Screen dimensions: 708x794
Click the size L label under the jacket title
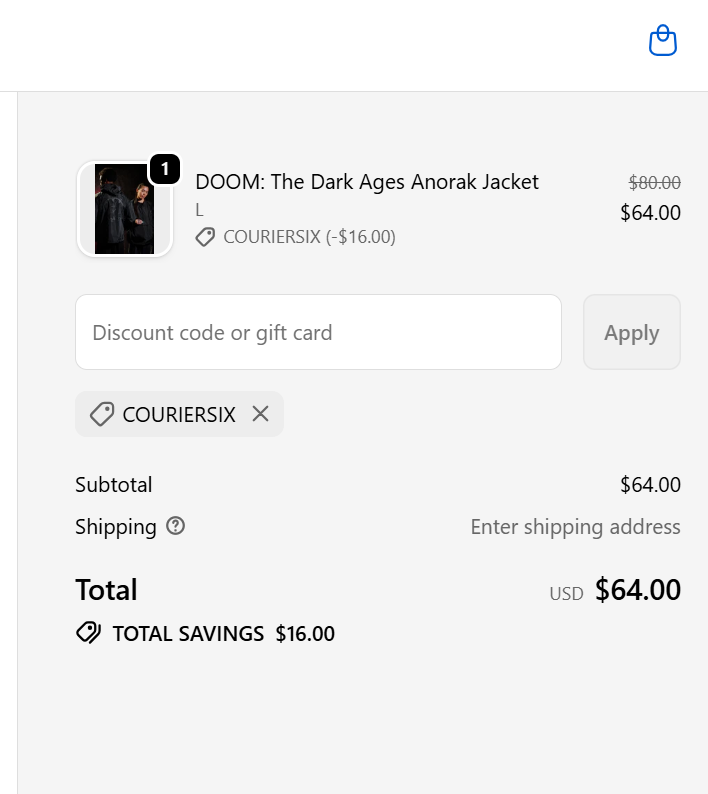pyautogui.click(x=199, y=210)
